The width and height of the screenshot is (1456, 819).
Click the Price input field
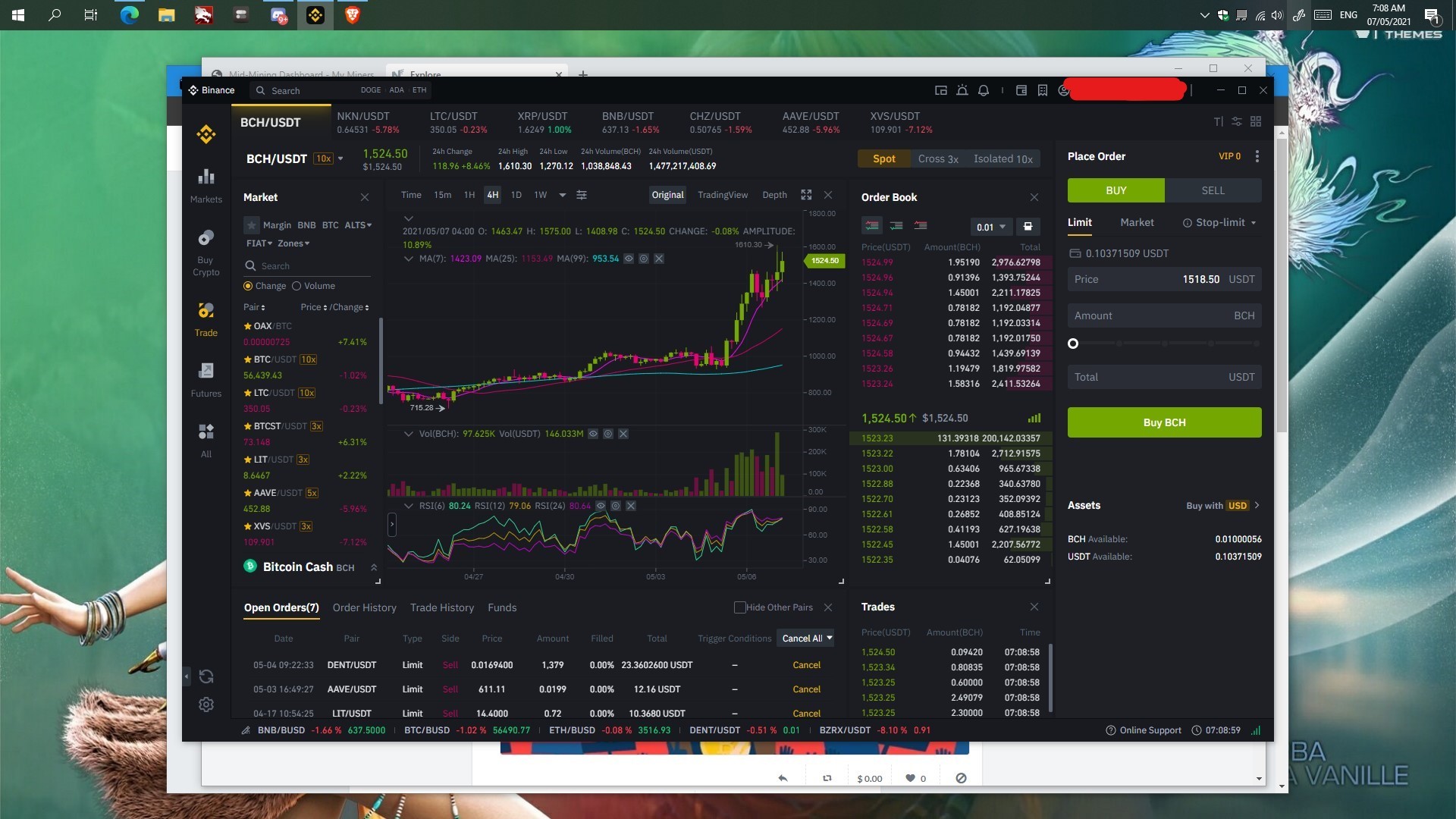click(1165, 279)
